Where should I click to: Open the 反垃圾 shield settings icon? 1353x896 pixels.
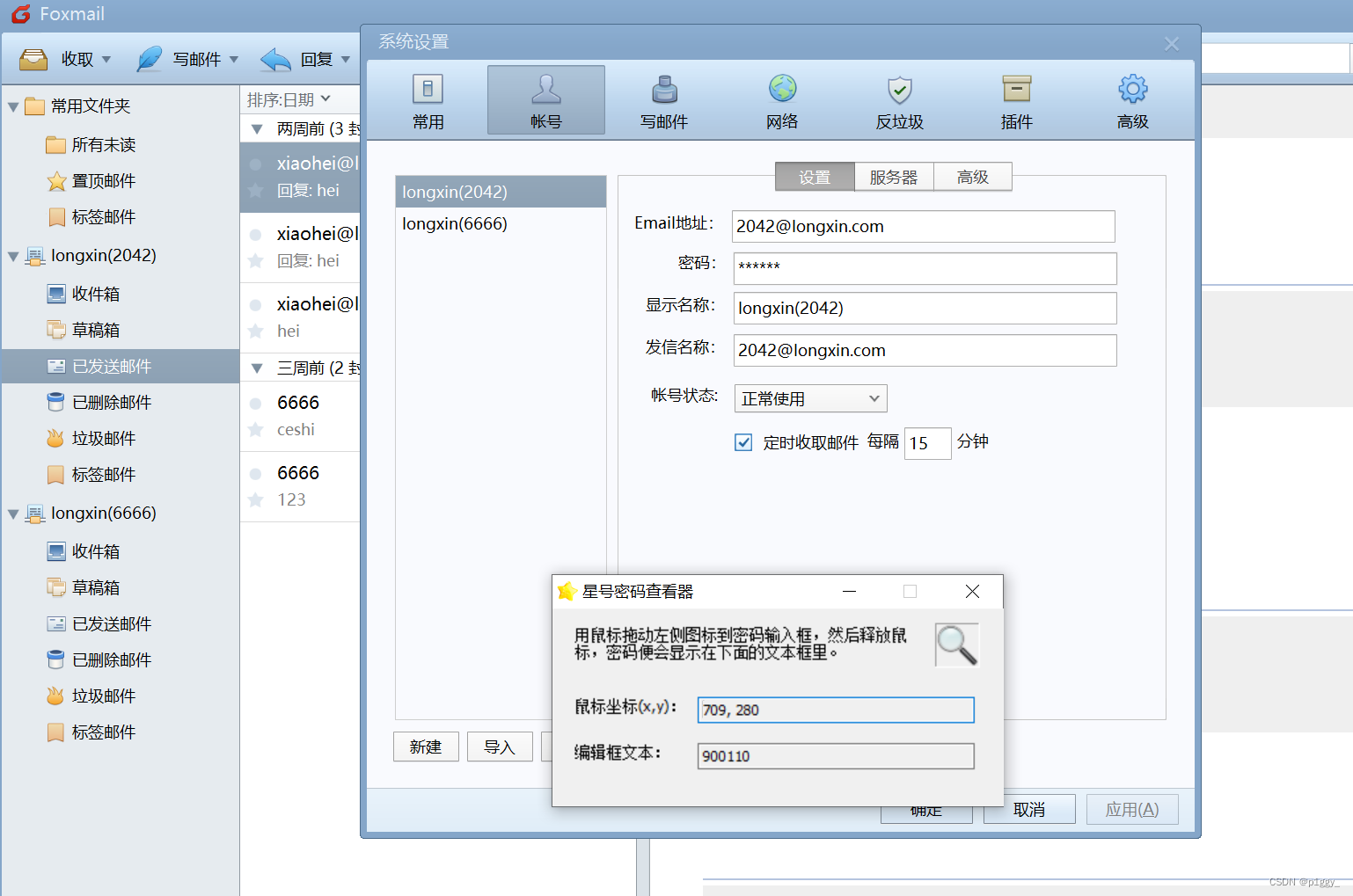coord(899,90)
